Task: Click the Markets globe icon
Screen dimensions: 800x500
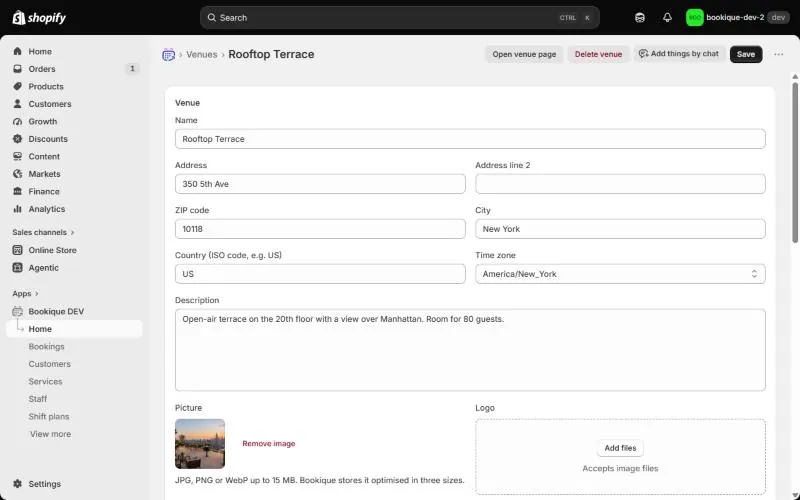Action: coord(18,174)
